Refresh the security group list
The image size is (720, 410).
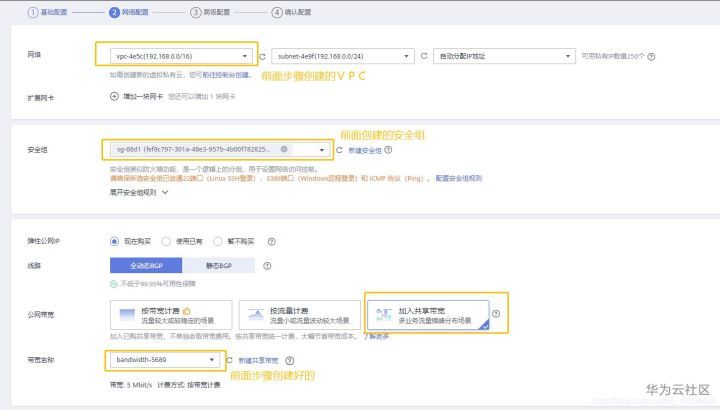pyautogui.click(x=339, y=150)
